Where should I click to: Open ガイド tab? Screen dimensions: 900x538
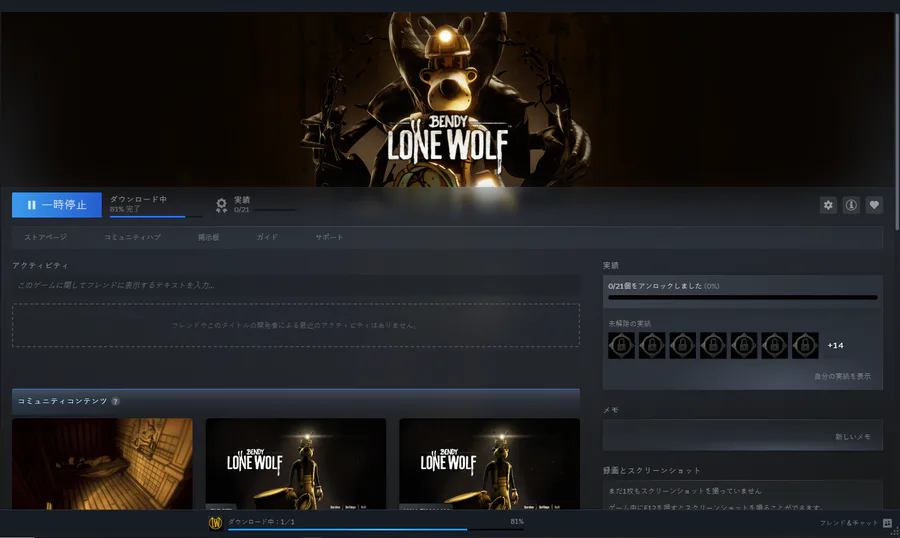tap(267, 237)
